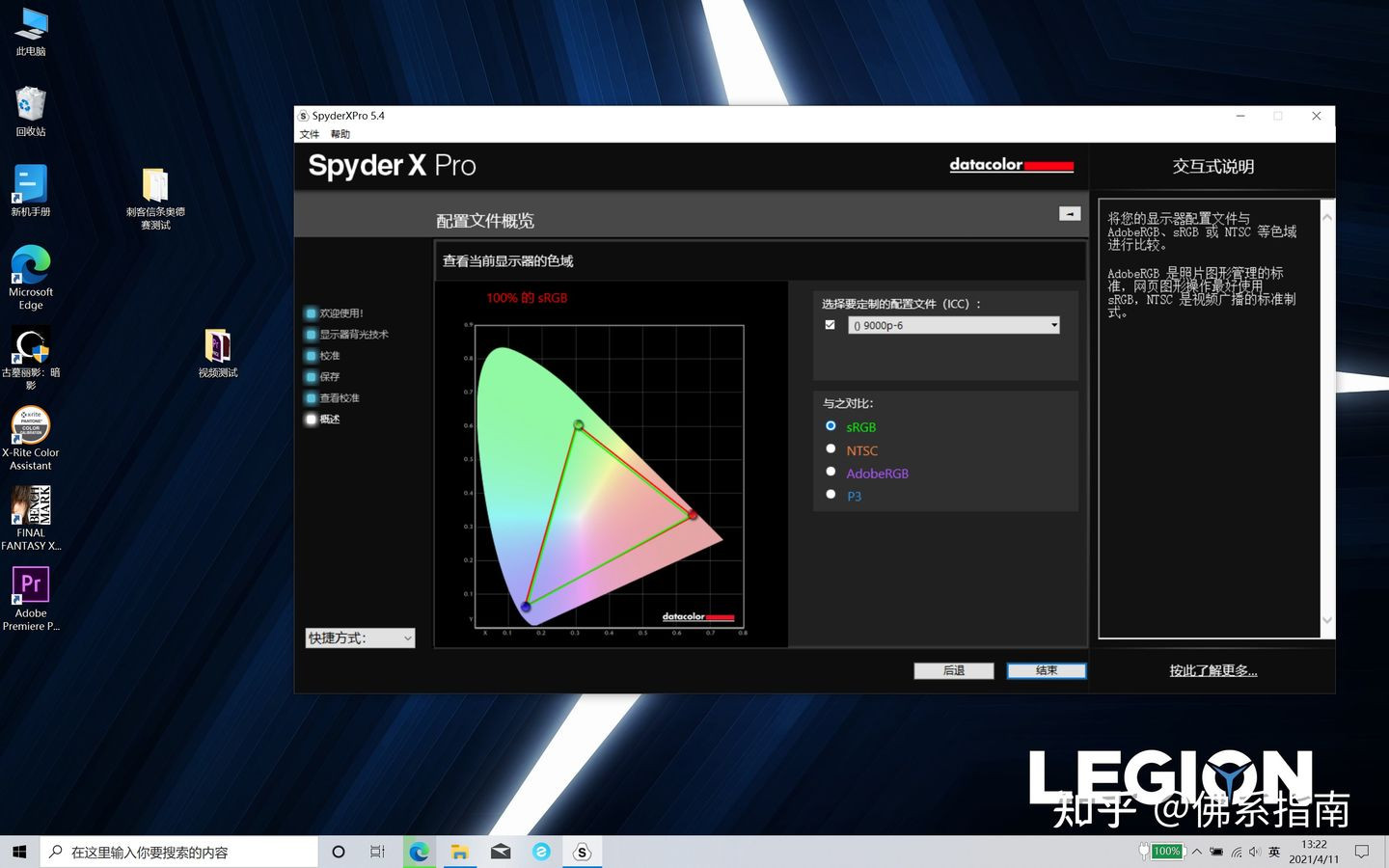This screenshot has height=868, width=1389.
Task: Open the Mail app on the taskbar
Action: (501, 852)
